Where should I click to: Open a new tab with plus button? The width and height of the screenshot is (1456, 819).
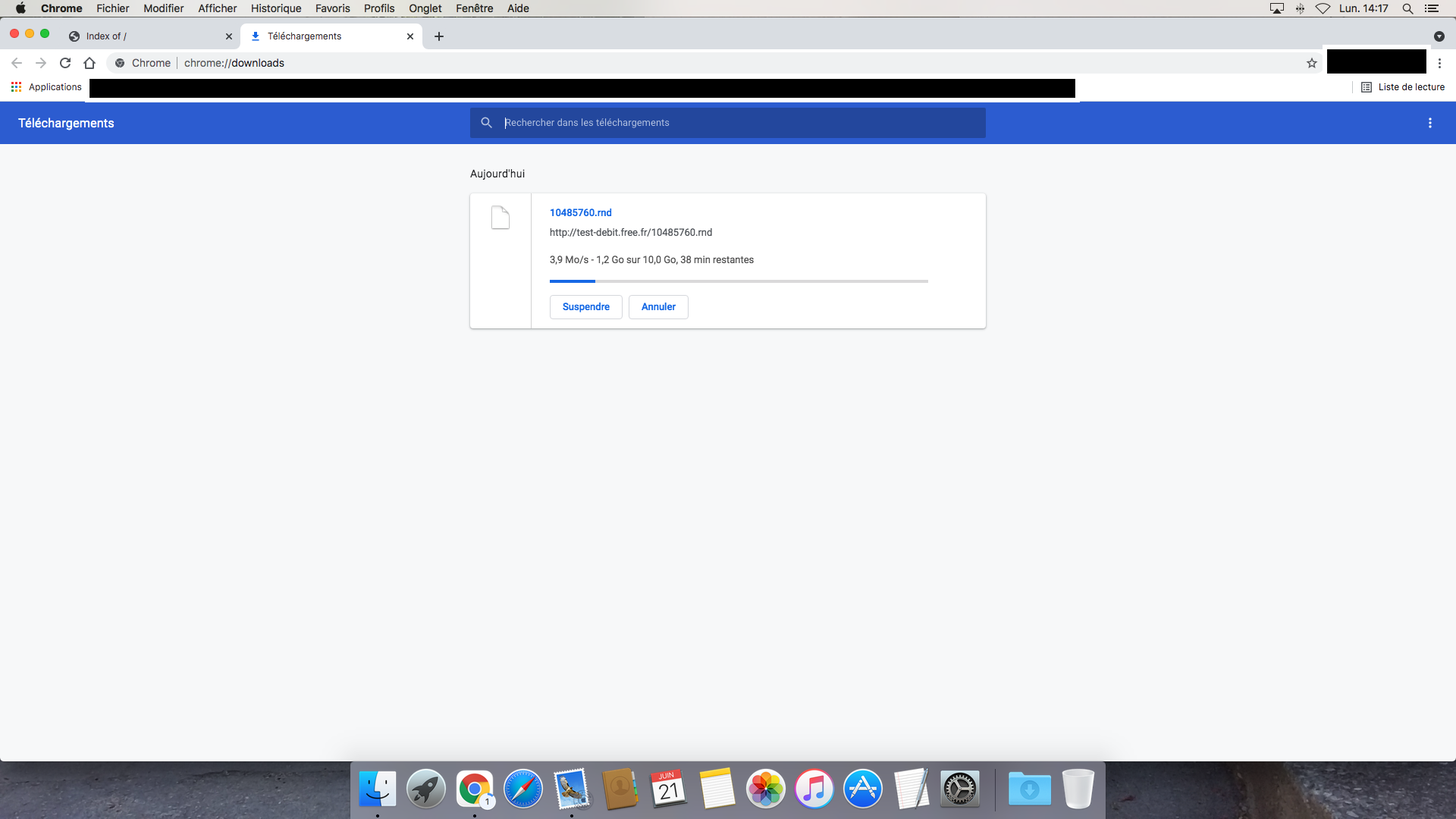point(439,36)
